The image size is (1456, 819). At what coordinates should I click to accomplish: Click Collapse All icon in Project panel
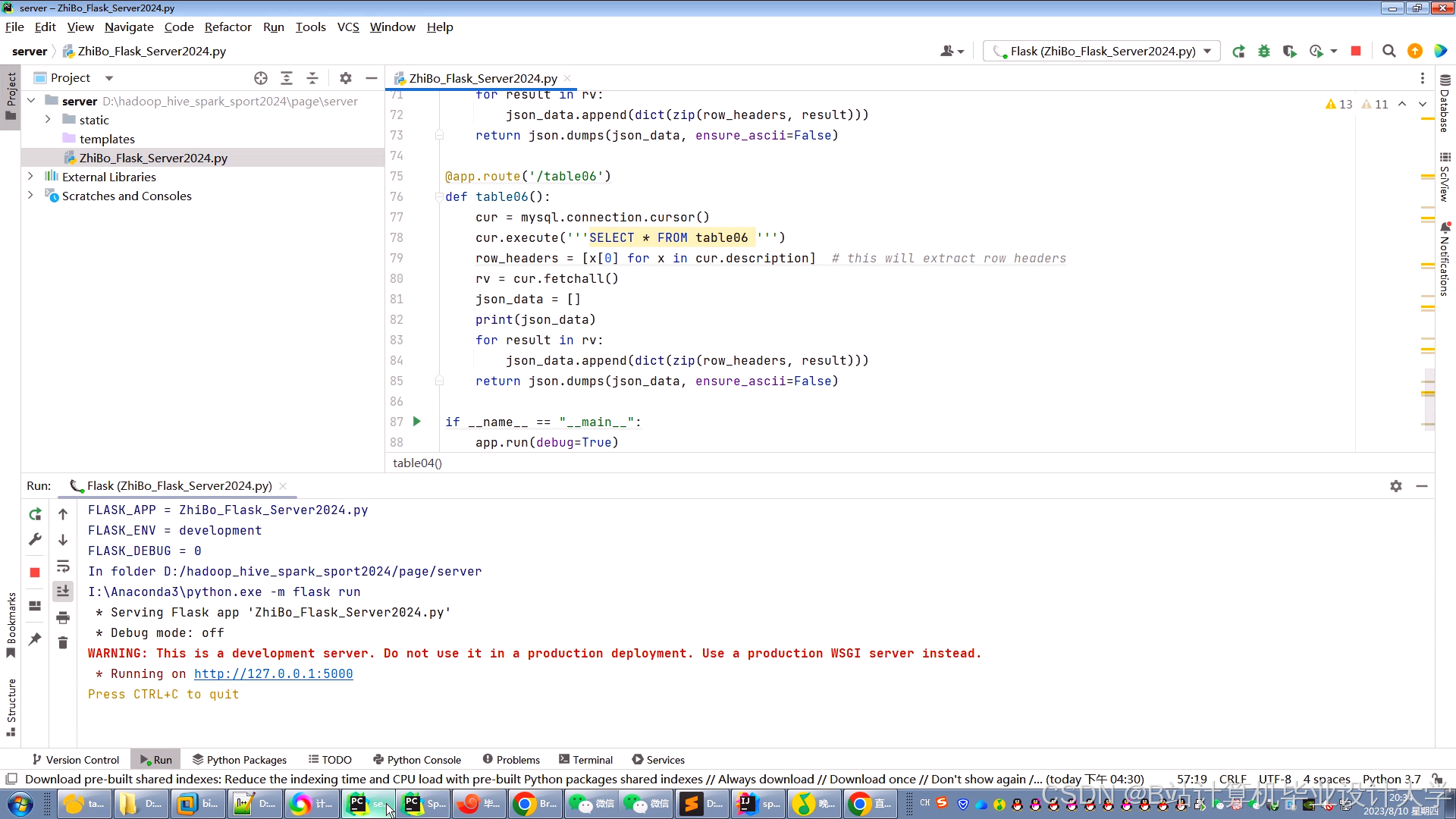pyautogui.click(x=312, y=78)
